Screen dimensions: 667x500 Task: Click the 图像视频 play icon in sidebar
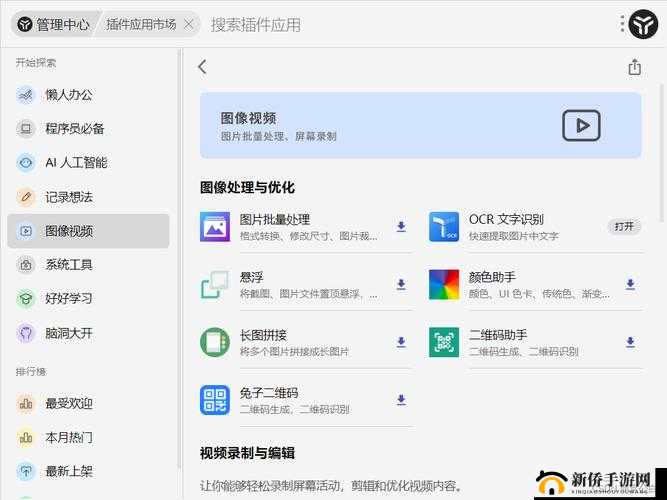(26, 231)
